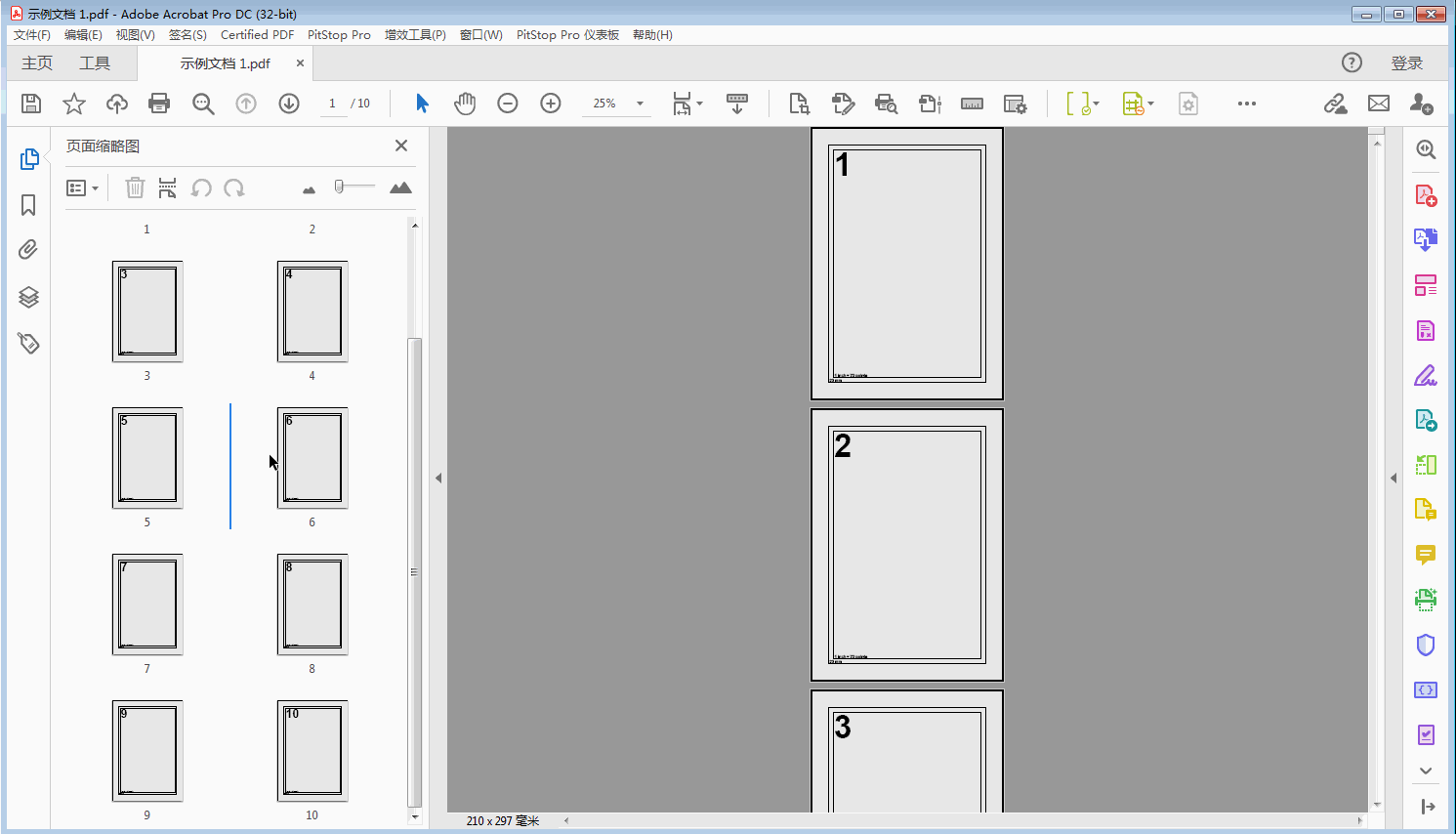Image resolution: width=1456 pixels, height=834 pixels.
Task: Rotate pages clockwise icon
Action: click(234, 188)
